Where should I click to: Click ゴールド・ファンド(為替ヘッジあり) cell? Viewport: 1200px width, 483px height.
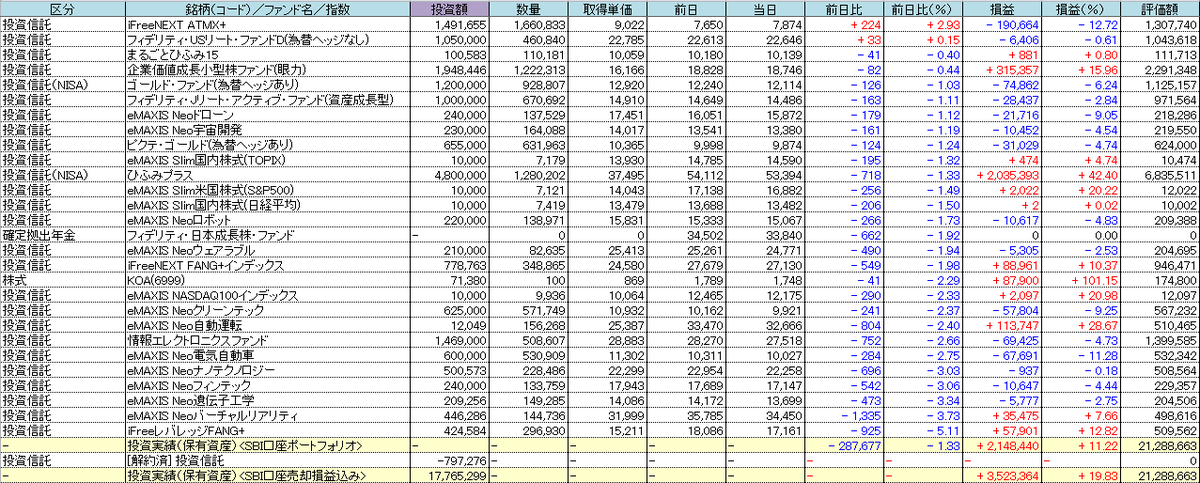[x=266, y=84]
